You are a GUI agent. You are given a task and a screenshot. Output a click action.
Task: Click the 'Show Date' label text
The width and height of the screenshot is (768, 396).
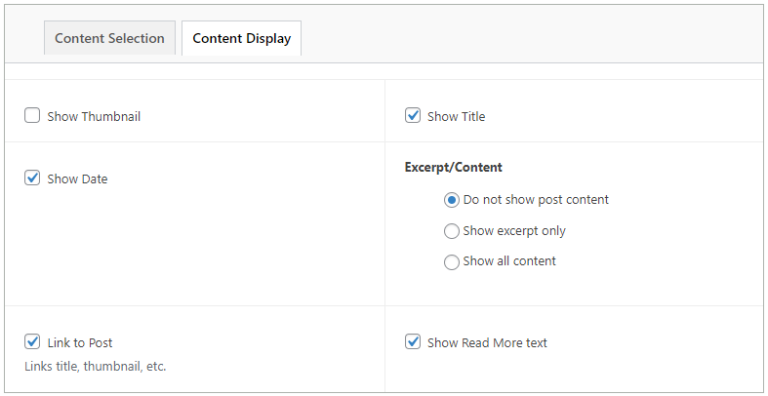(x=77, y=179)
